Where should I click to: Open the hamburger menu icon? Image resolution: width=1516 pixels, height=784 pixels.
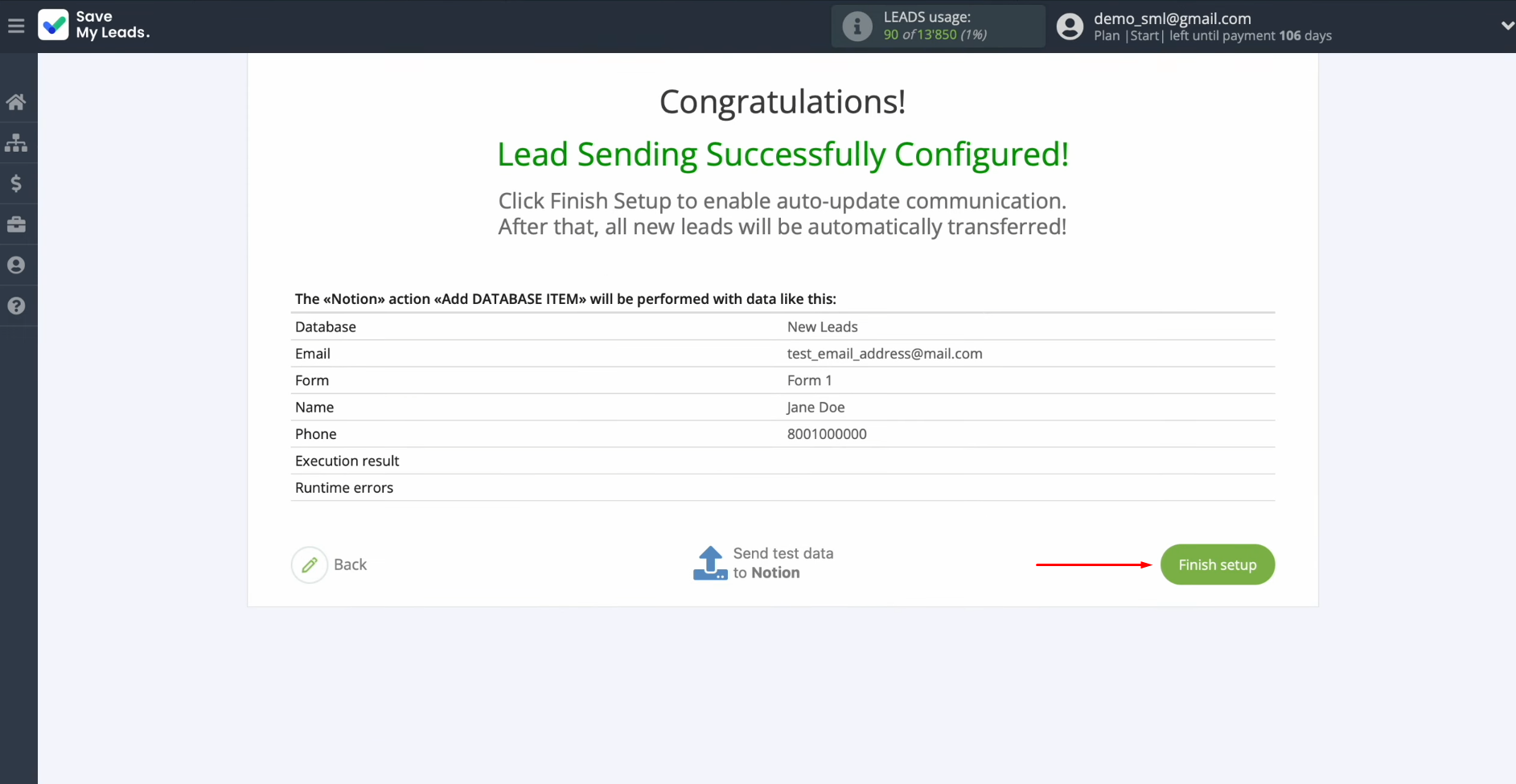[16, 26]
